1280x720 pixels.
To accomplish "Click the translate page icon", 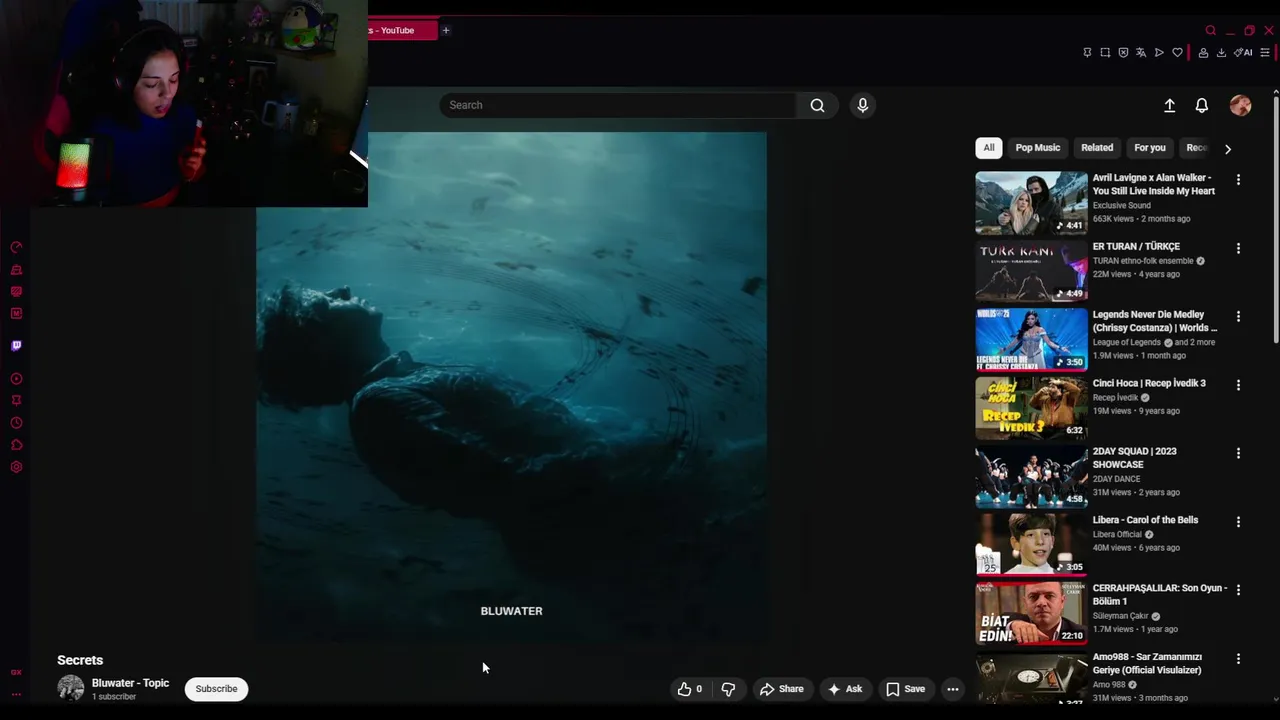I will click(1141, 52).
